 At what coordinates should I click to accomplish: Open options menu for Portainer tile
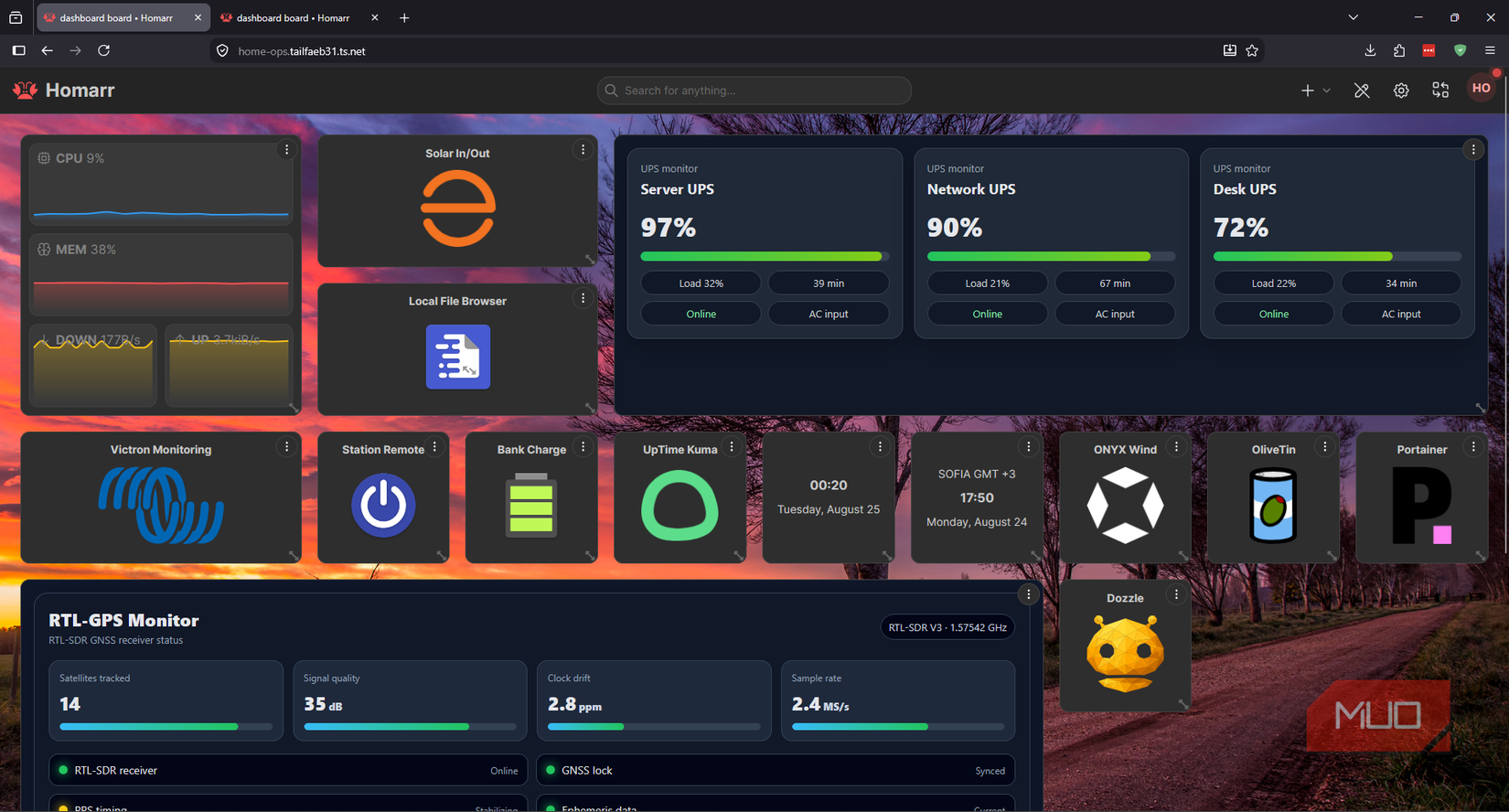pos(1473,446)
